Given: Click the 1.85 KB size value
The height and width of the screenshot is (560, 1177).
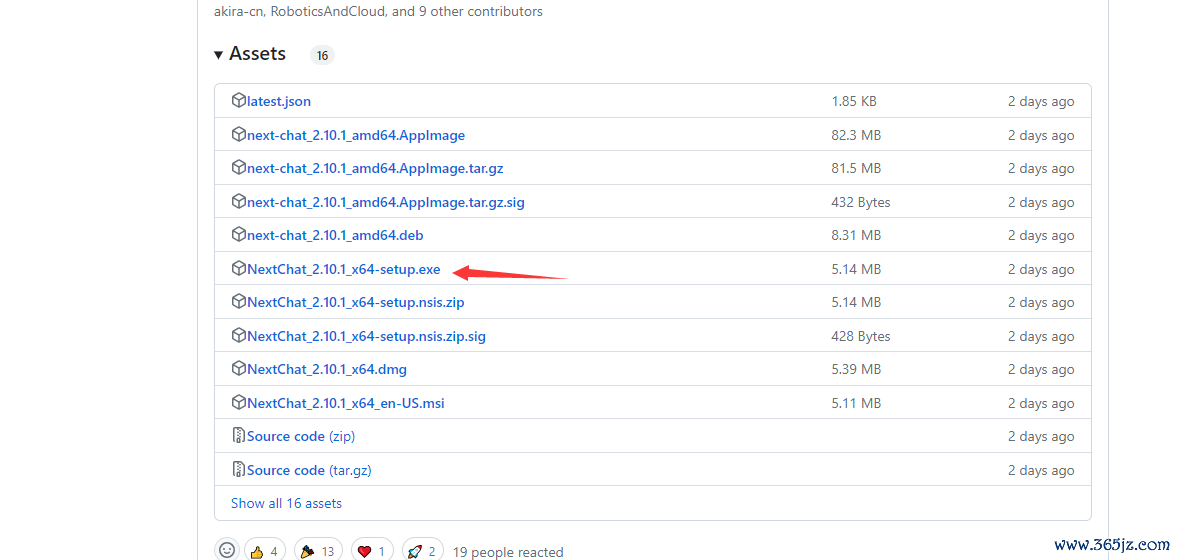Looking at the screenshot, I should click(854, 101).
